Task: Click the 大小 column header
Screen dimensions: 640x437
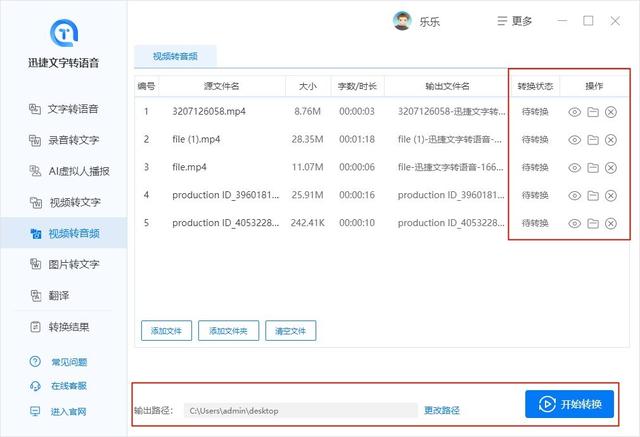Action: click(308, 86)
